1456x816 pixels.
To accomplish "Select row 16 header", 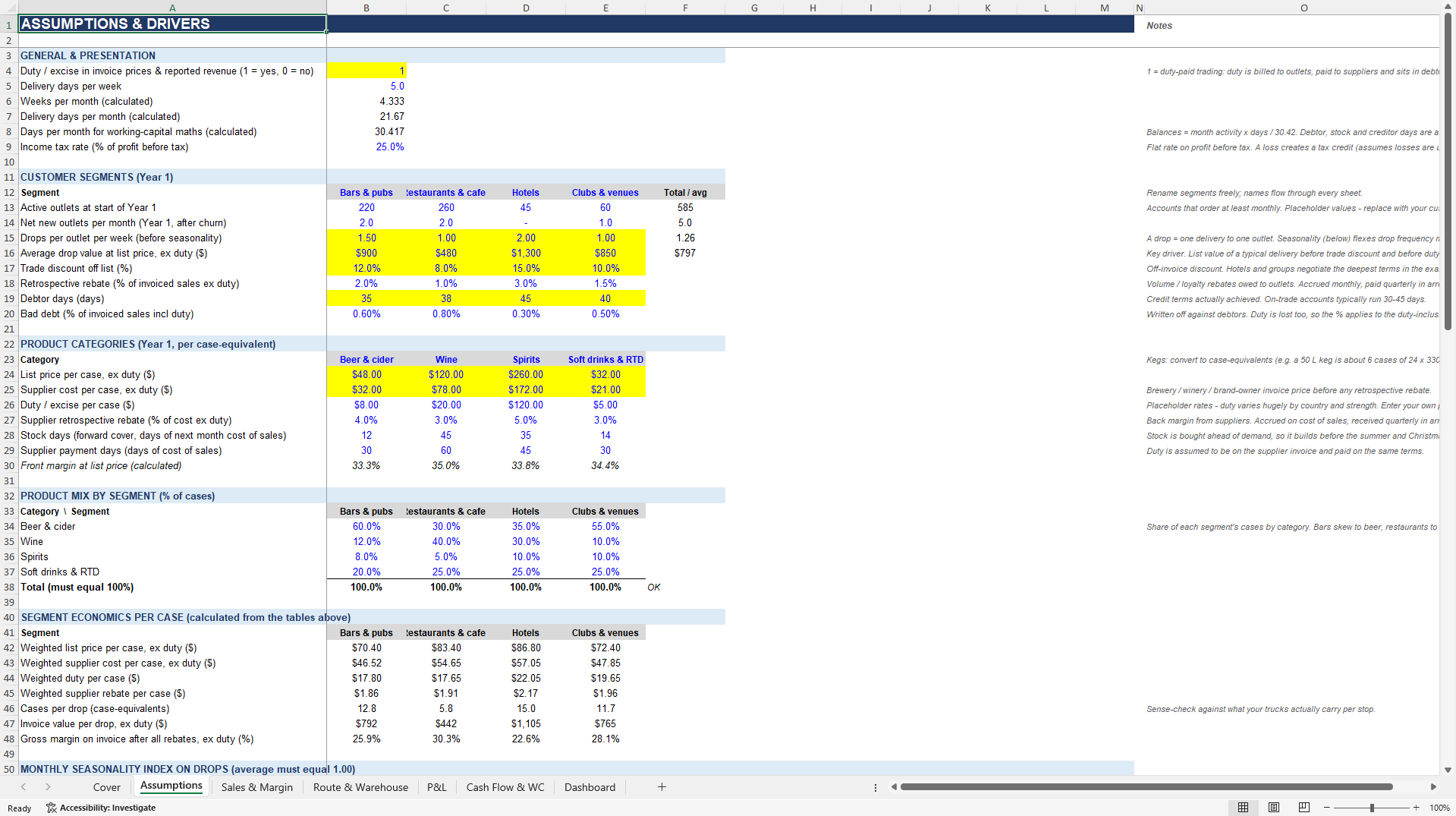I will click(9, 253).
